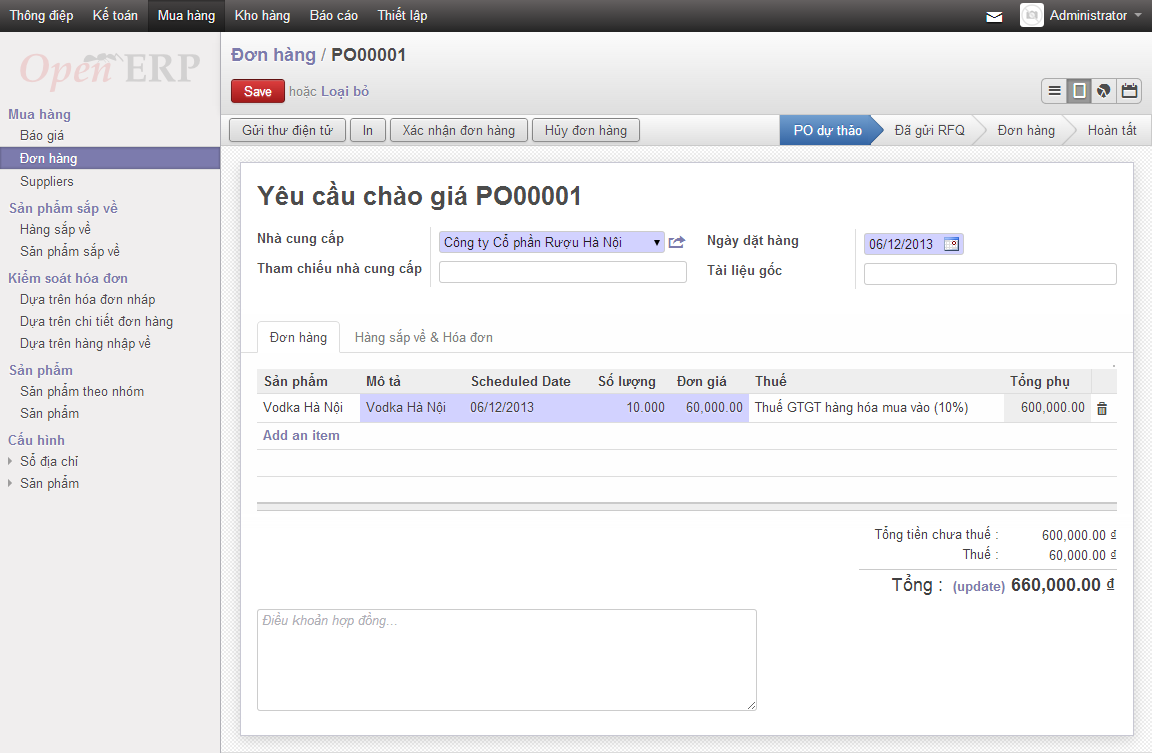Click the Tham chiếu nhà cung cấp field

click(x=563, y=272)
